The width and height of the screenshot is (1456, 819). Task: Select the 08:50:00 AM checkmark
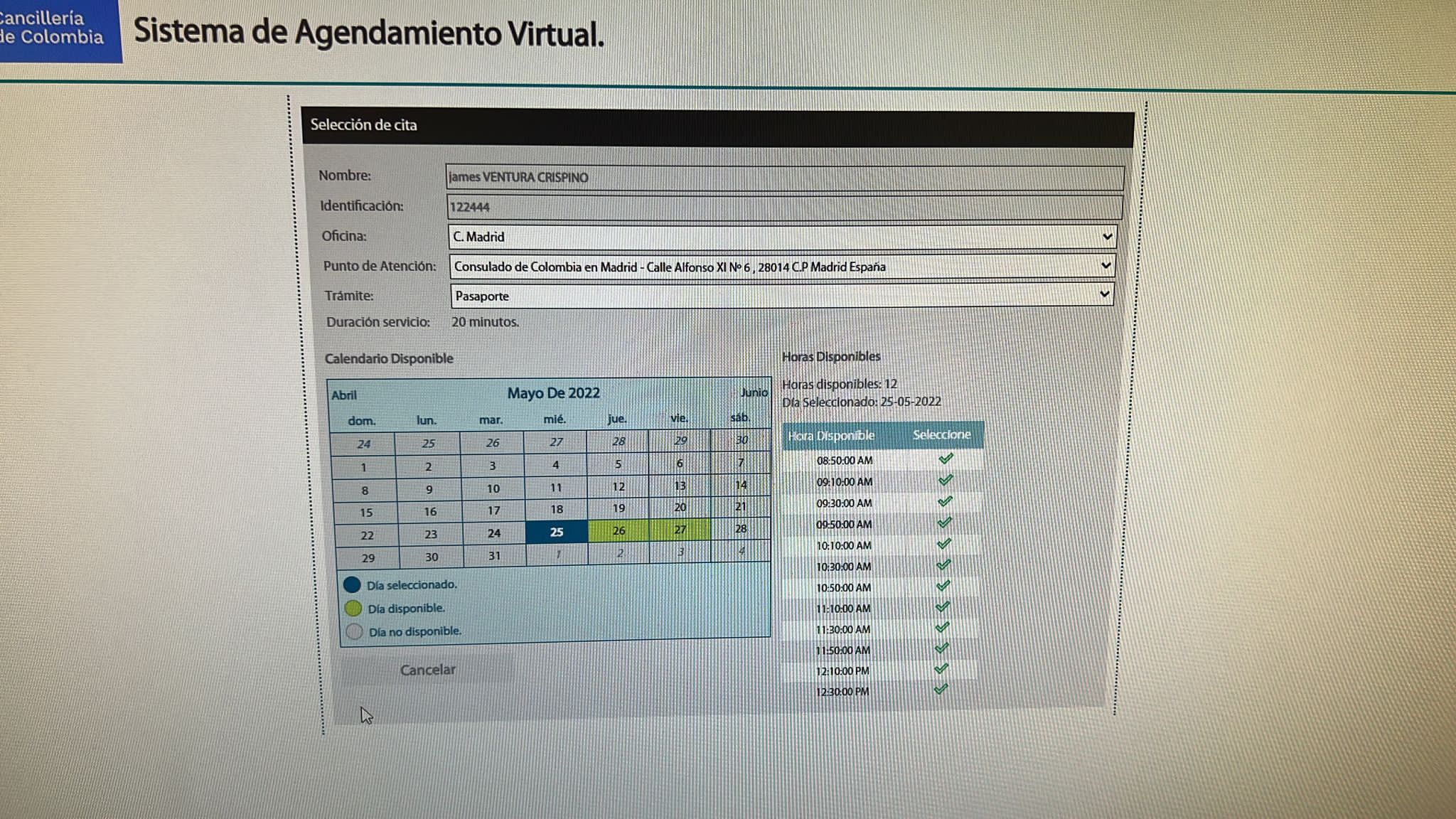(x=946, y=459)
